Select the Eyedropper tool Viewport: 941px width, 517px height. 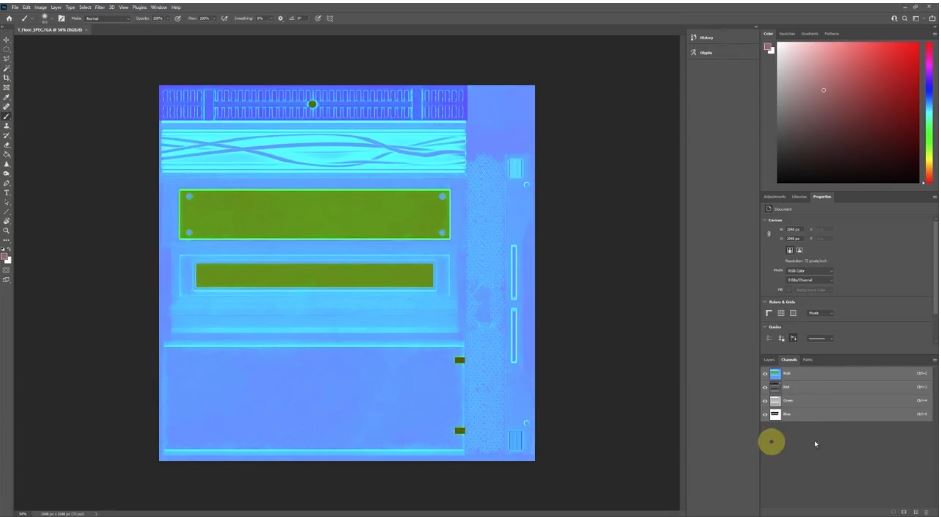(x=7, y=97)
